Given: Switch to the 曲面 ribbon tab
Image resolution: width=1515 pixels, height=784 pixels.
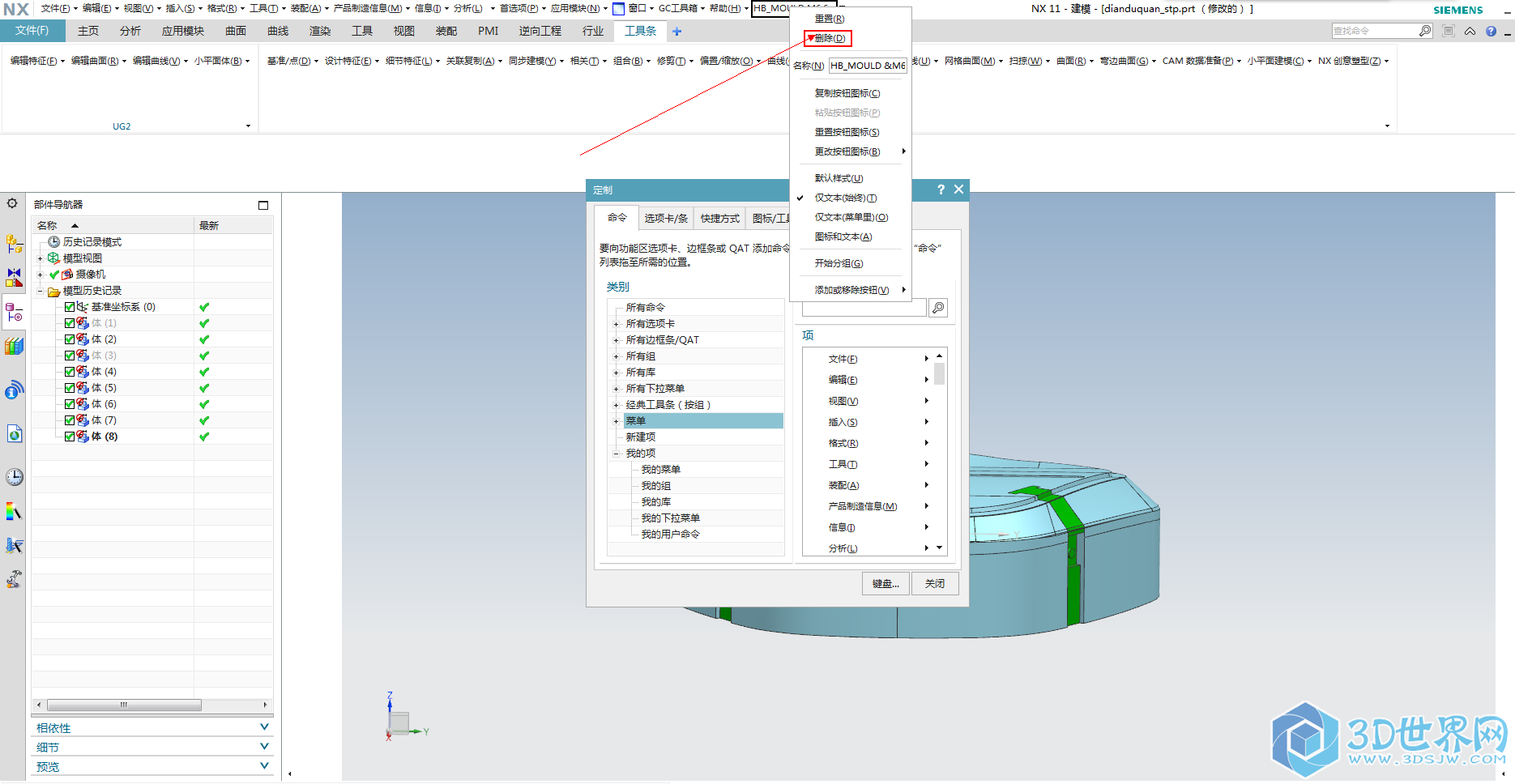Looking at the screenshot, I should (x=236, y=31).
